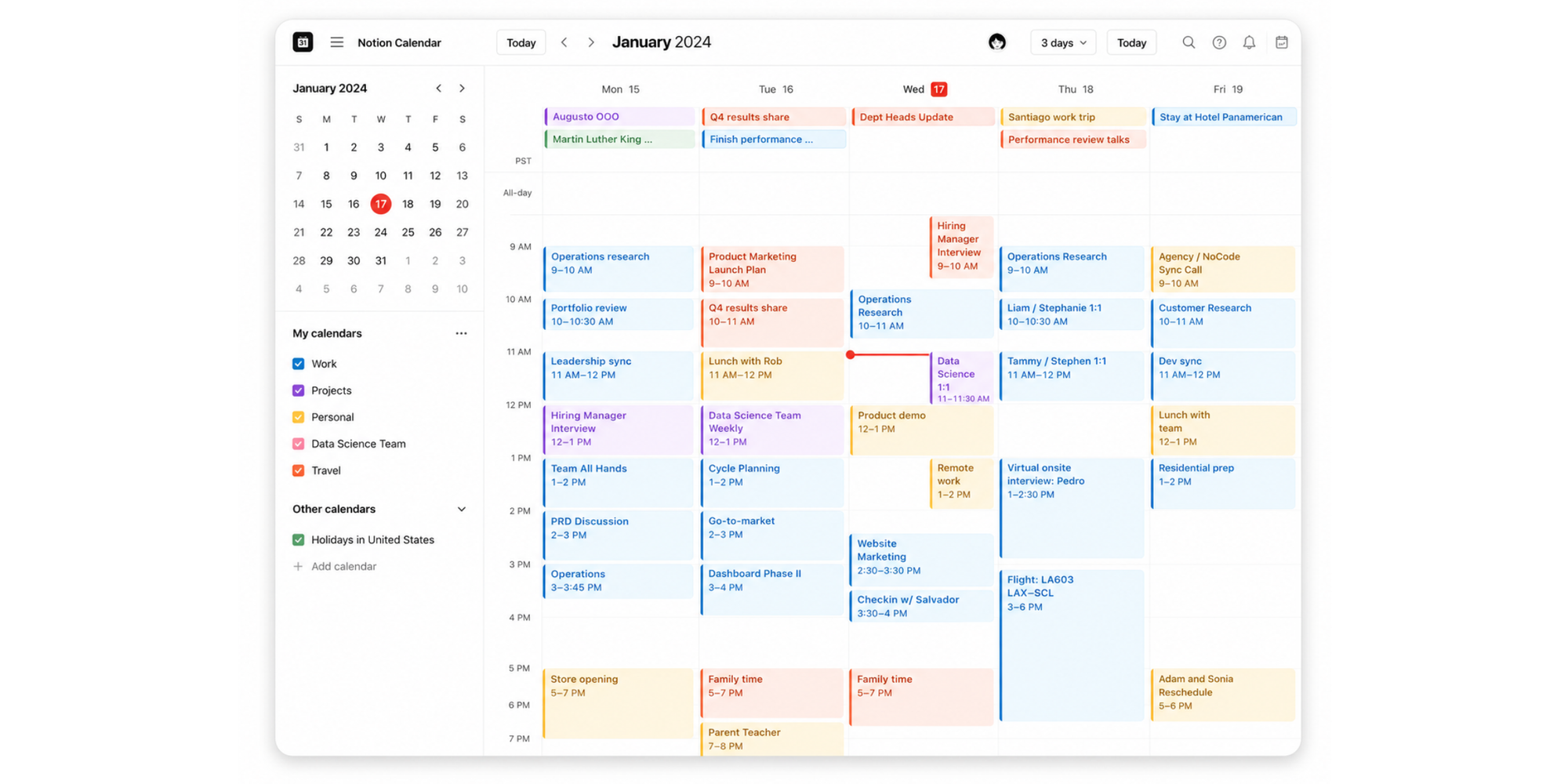The width and height of the screenshot is (1568, 784).
Task: Open the Go-to-market event
Action: [772, 535]
